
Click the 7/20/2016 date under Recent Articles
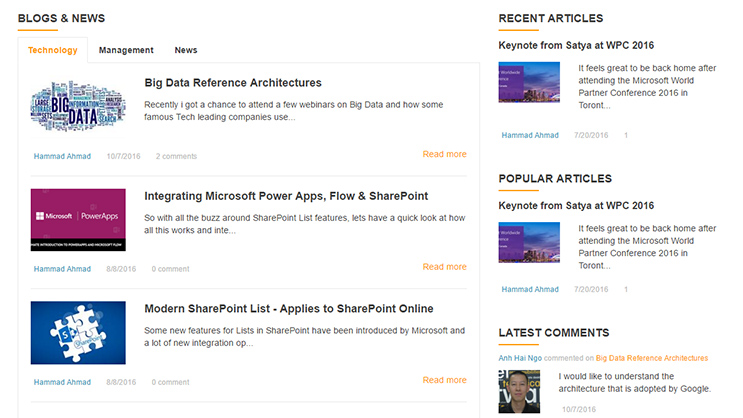coord(591,136)
